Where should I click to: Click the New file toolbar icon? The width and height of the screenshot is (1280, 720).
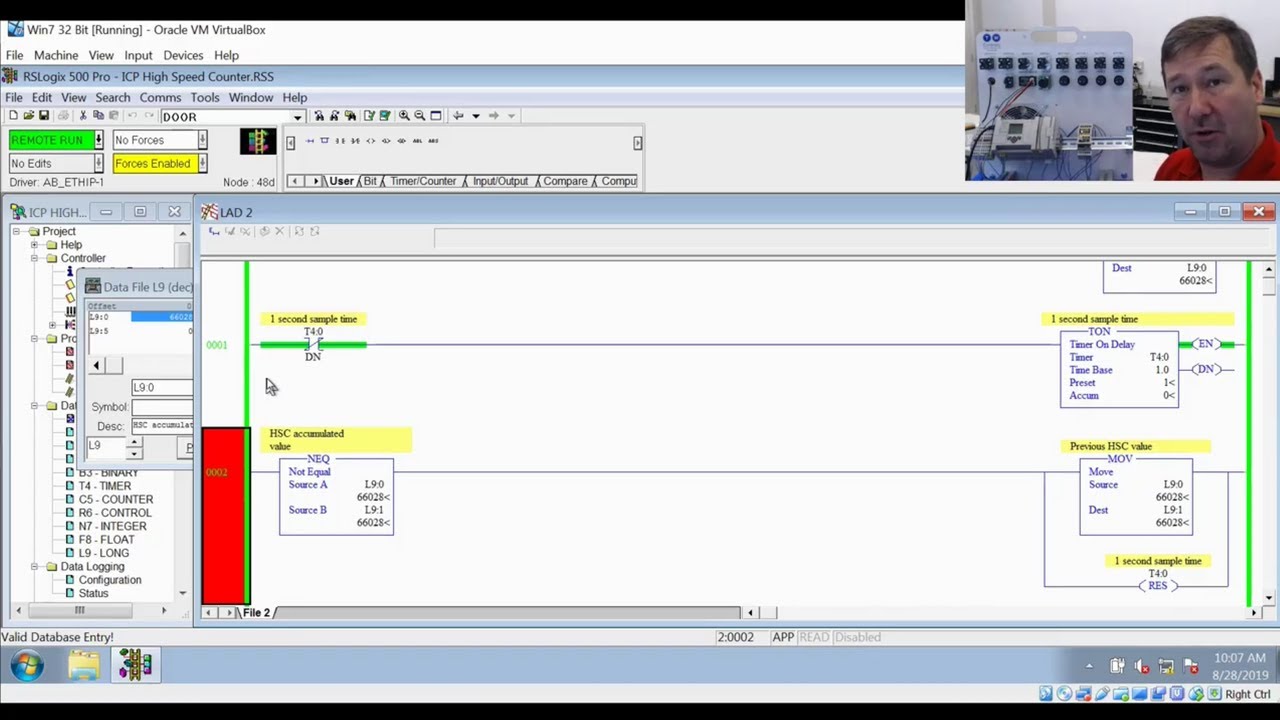[x=13, y=116]
